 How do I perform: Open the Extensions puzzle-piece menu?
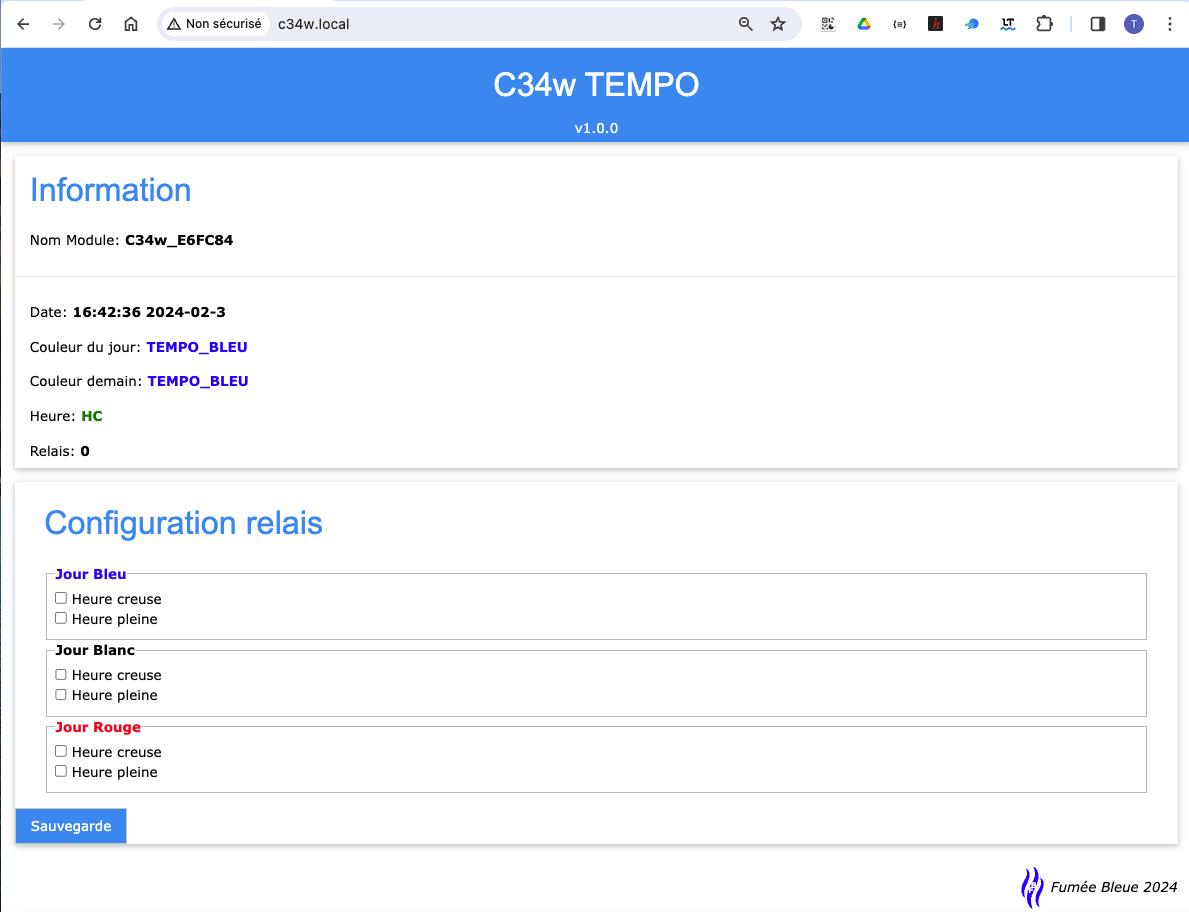[1044, 24]
